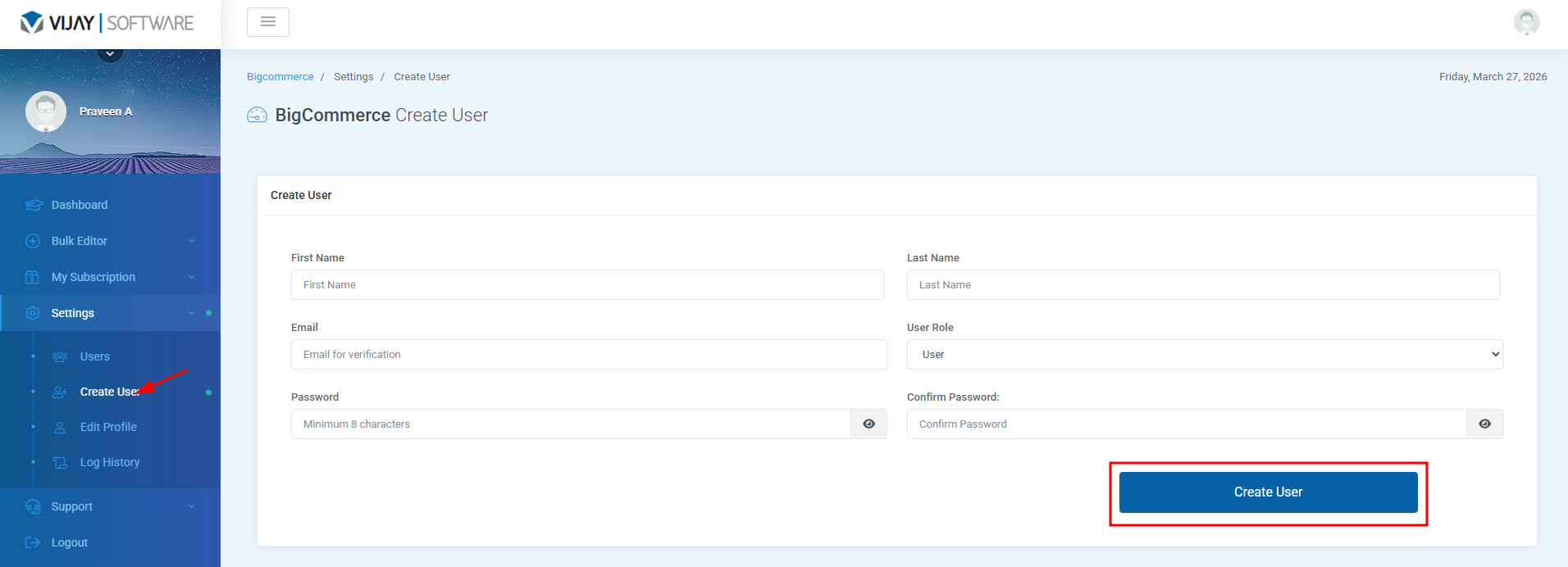Focus the Confirm Password input field
The image size is (1568, 567).
[1187, 424]
